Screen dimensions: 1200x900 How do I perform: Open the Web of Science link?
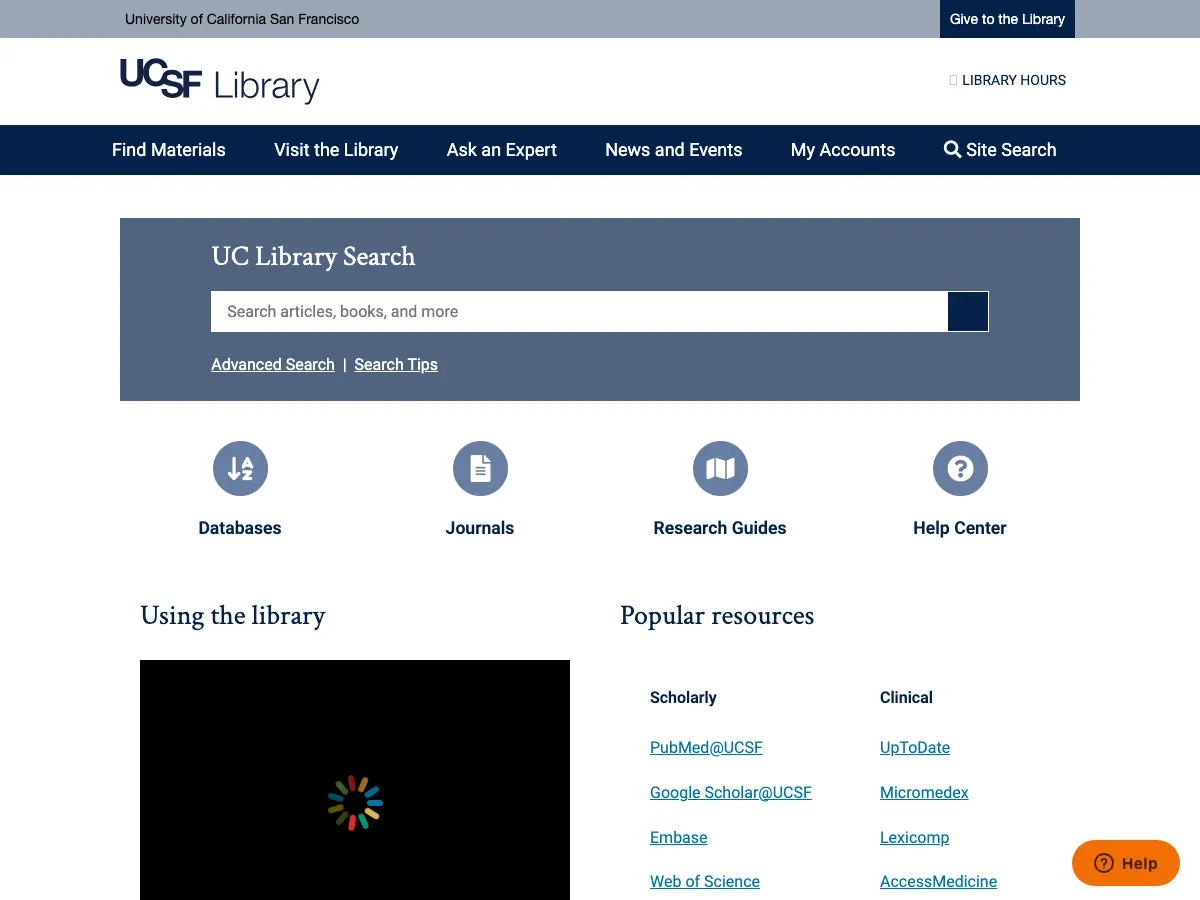point(705,881)
